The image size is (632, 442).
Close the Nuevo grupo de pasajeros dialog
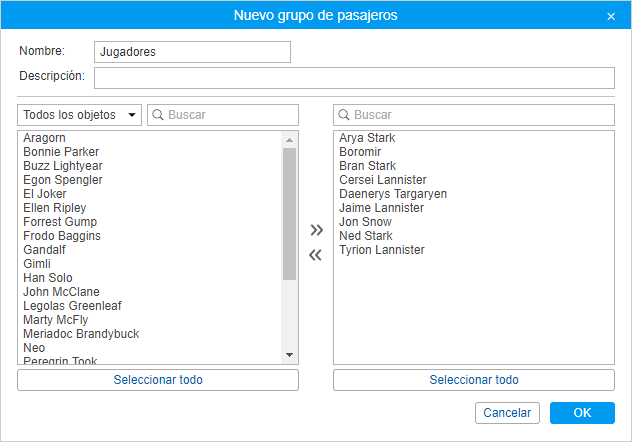611,16
